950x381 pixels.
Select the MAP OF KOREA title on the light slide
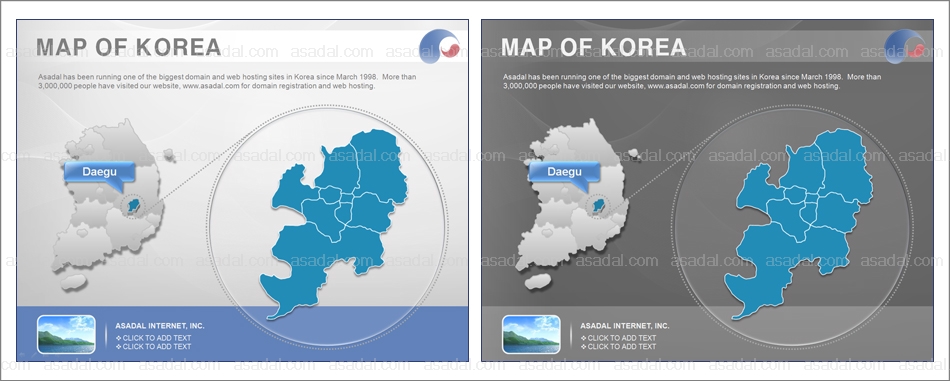128,47
